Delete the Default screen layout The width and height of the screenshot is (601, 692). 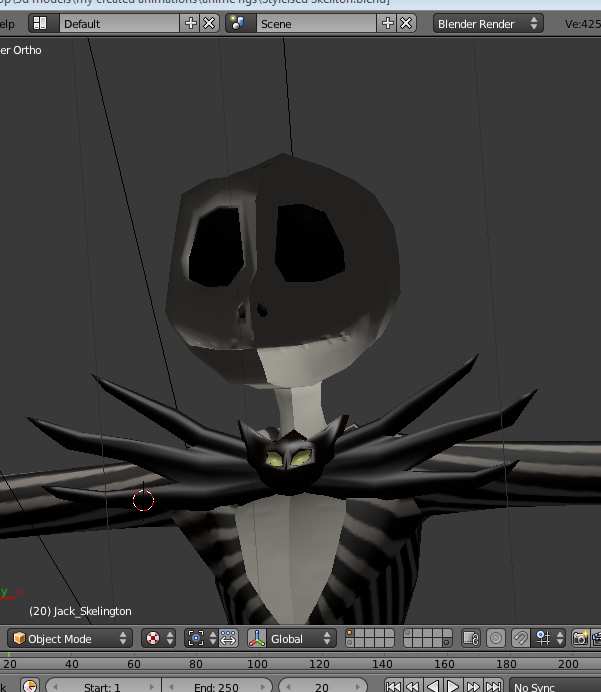click(210, 23)
